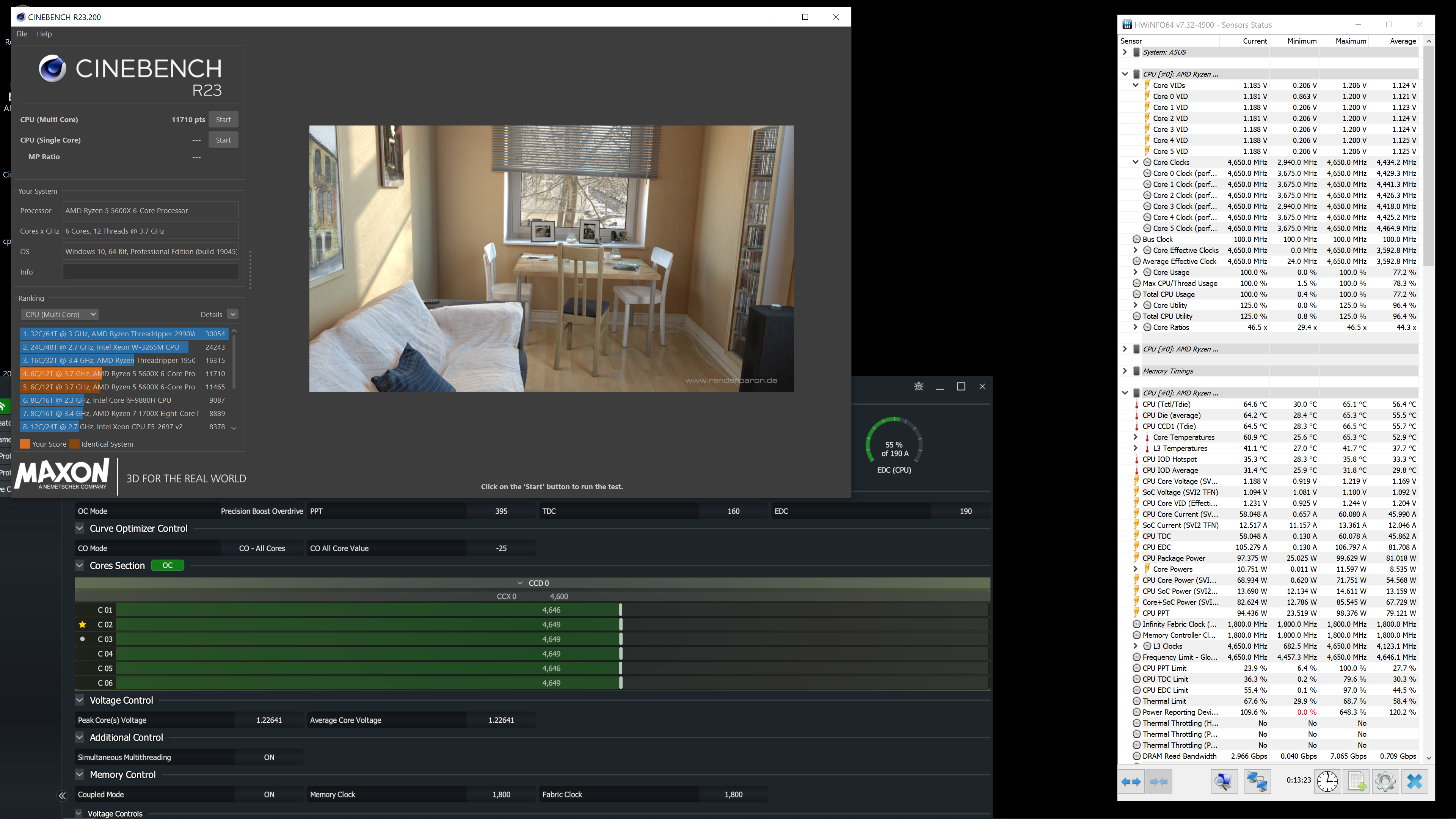Toggle Simultaneous Multithreading ON value
The height and width of the screenshot is (819, 1456).
(269, 758)
